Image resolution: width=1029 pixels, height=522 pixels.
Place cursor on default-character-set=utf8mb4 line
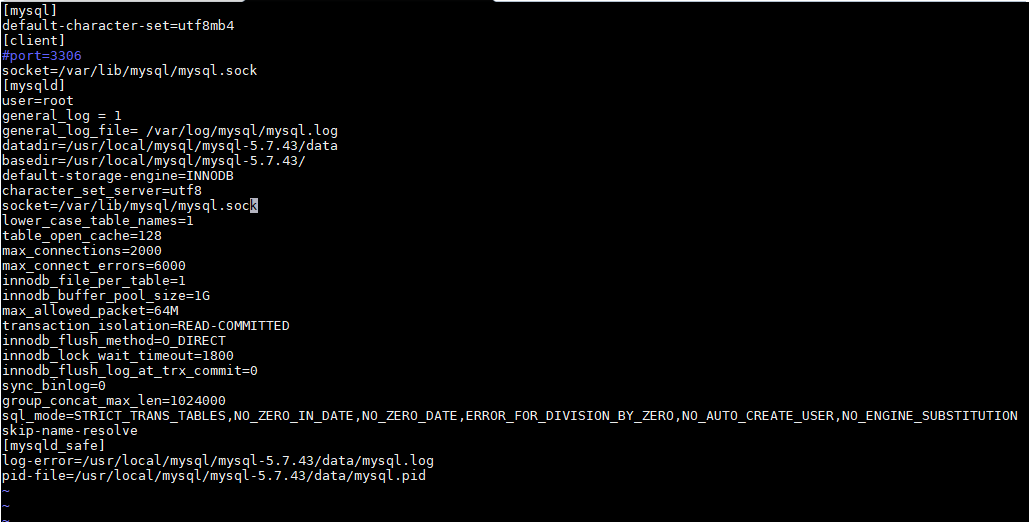[x=118, y=26]
